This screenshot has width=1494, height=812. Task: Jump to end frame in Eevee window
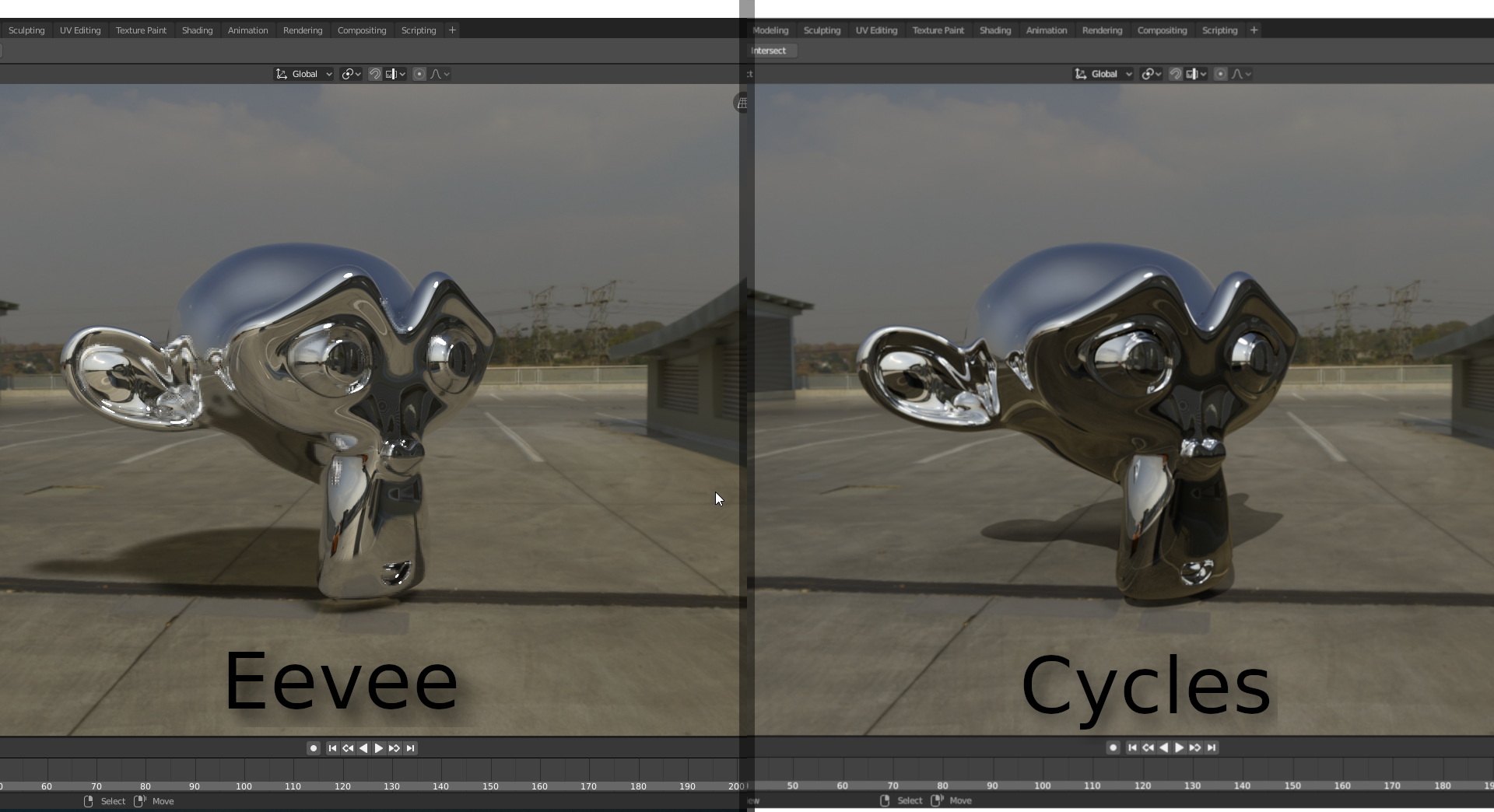[x=410, y=748]
